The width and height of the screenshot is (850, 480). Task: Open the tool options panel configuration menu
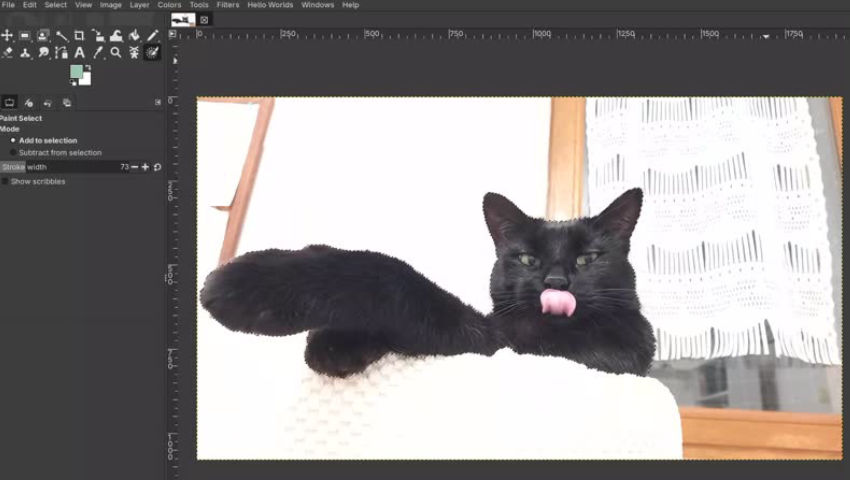[158, 102]
